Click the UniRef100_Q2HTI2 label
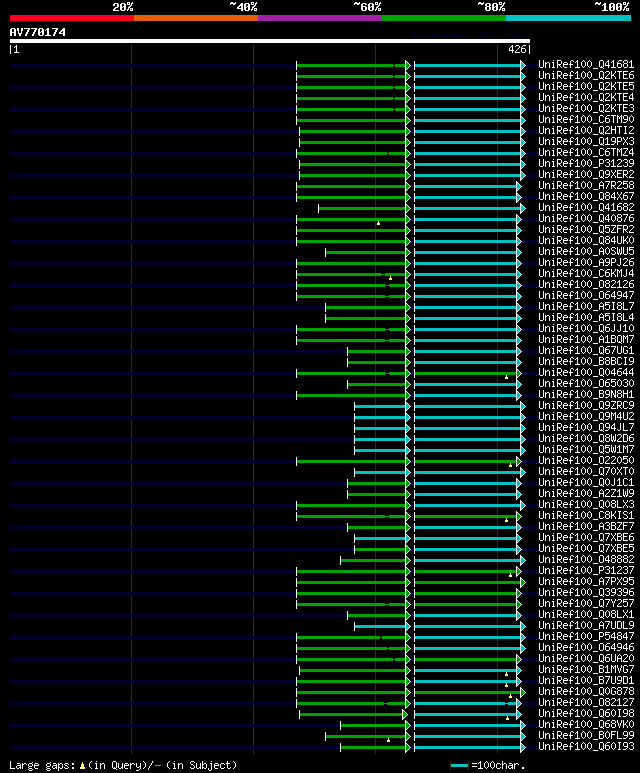The image size is (640, 773). (x=586, y=131)
